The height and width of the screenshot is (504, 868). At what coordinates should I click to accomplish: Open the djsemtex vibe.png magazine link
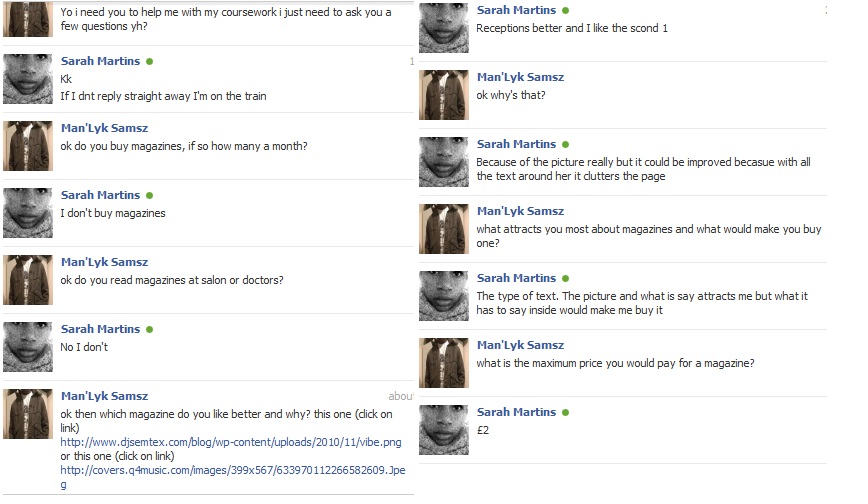point(231,442)
